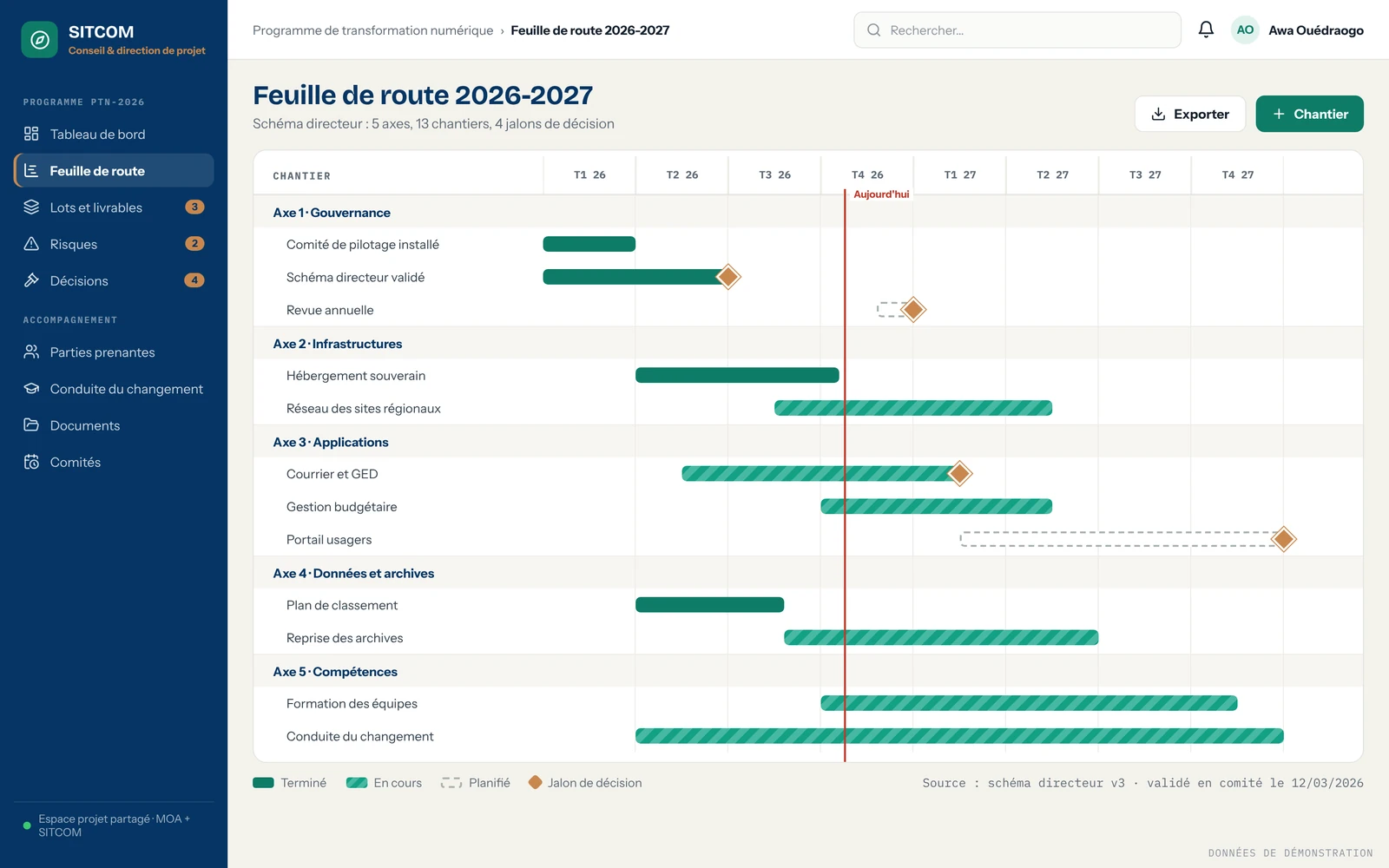The height and width of the screenshot is (868, 1389).
Task: Click the Exporter button
Action: pyautogui.click(x=1189, y=114)
